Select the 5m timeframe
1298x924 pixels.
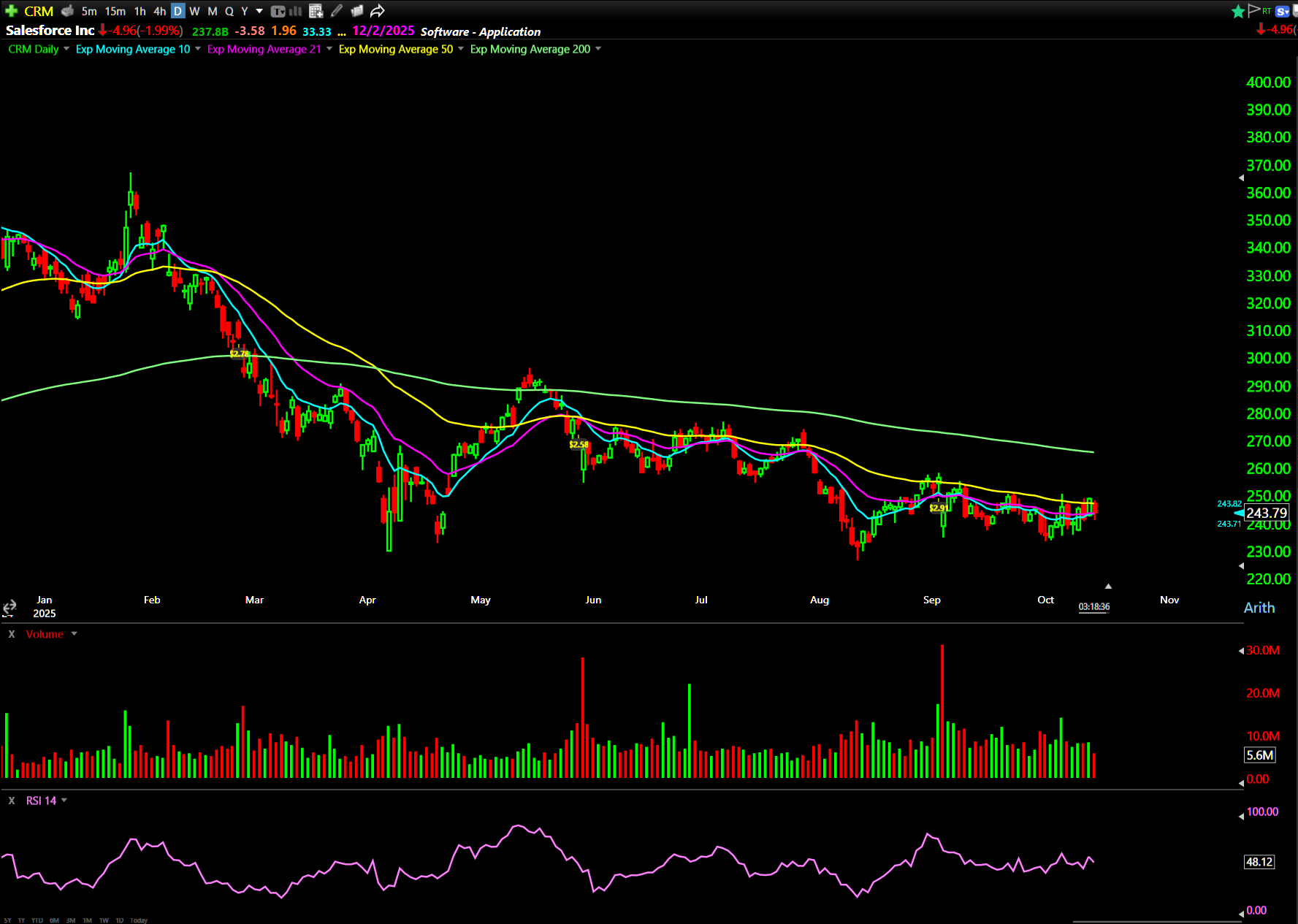coord(89,11)
